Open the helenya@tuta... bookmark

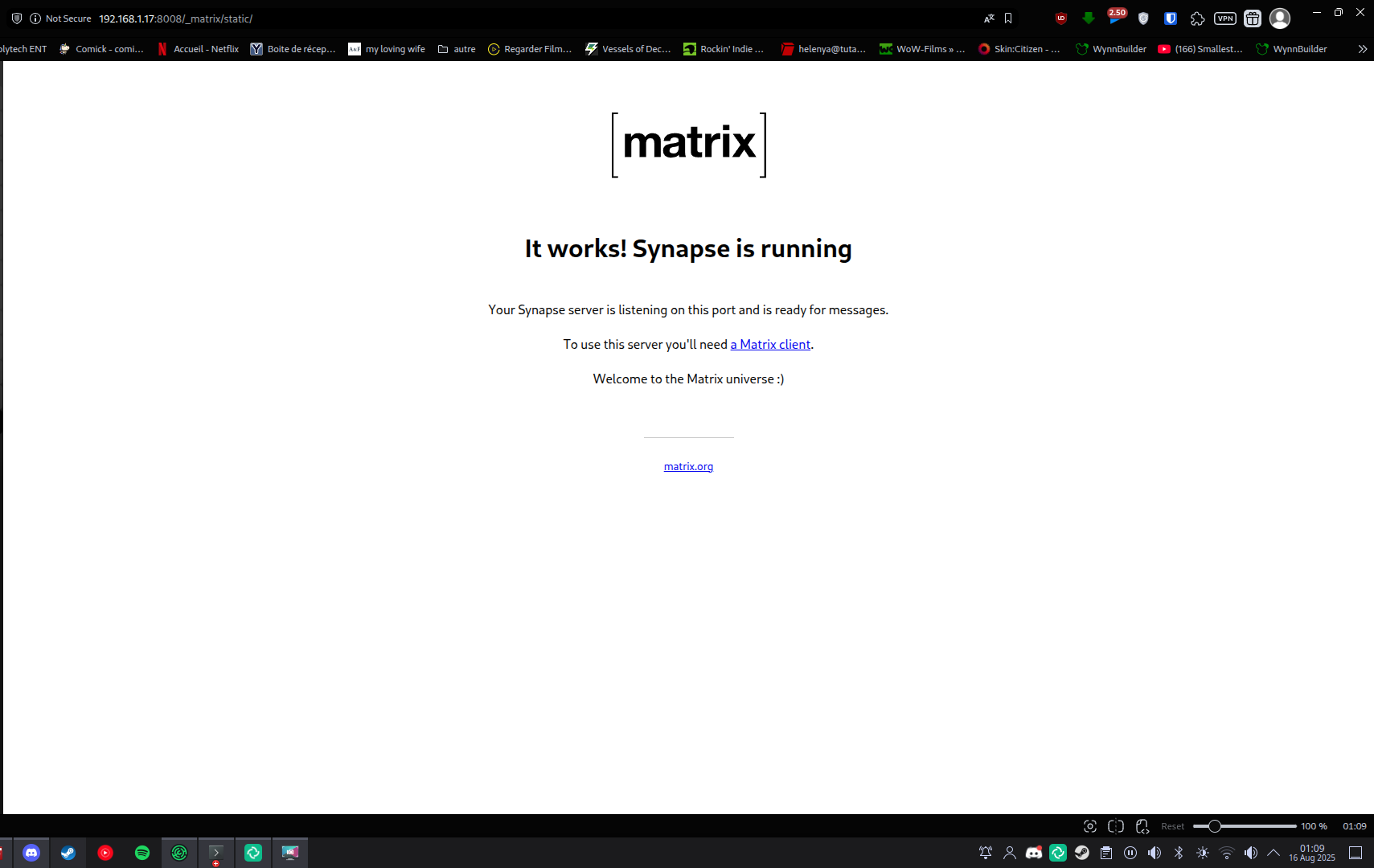823,49
